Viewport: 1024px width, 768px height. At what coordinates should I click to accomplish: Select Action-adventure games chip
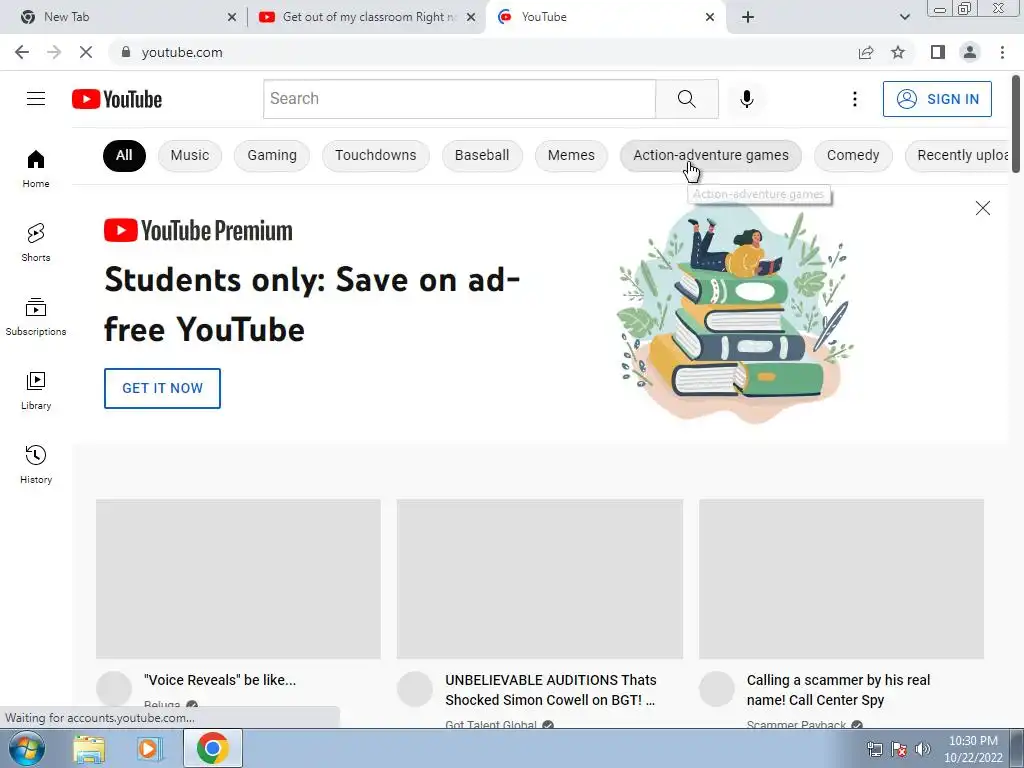coord(711,155)
